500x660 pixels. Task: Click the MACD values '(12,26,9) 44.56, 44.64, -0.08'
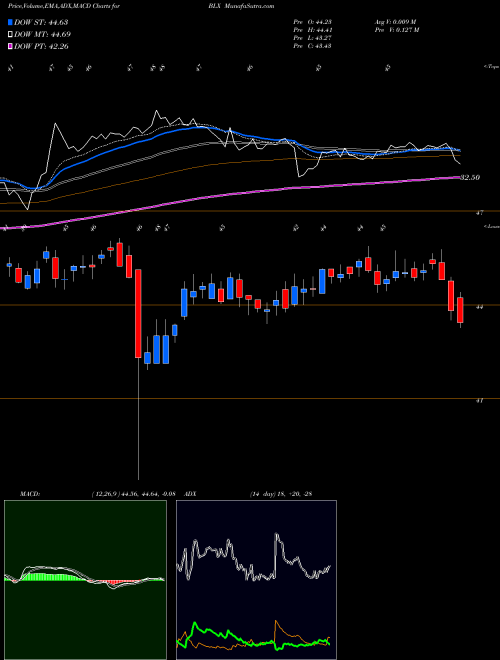pyautogui.click(x=135, y=494)
